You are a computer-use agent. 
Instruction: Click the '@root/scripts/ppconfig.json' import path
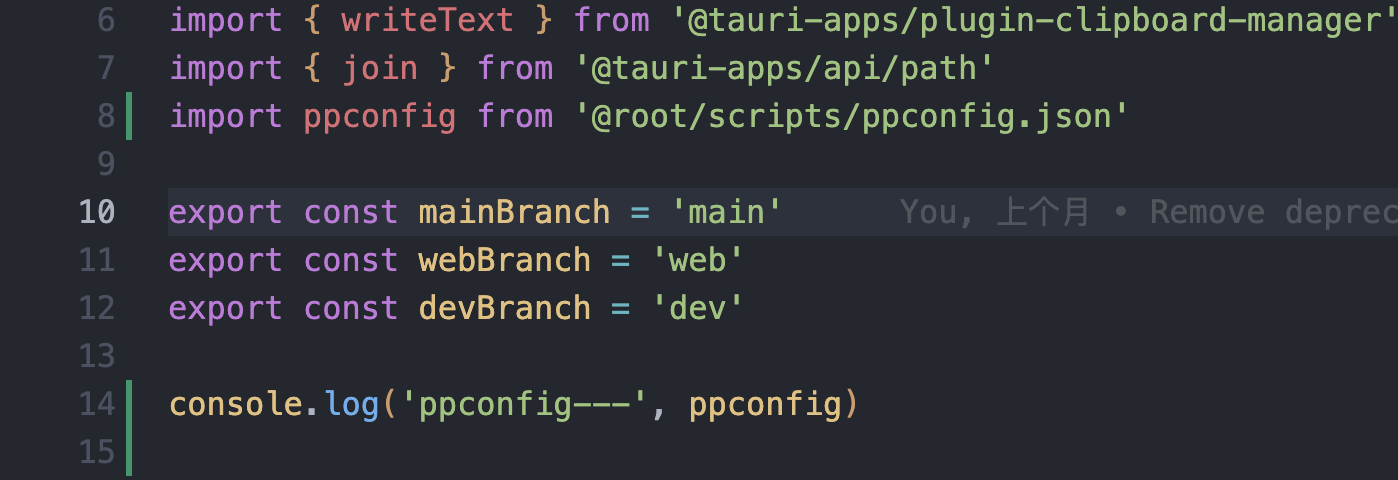coord(851,116)
